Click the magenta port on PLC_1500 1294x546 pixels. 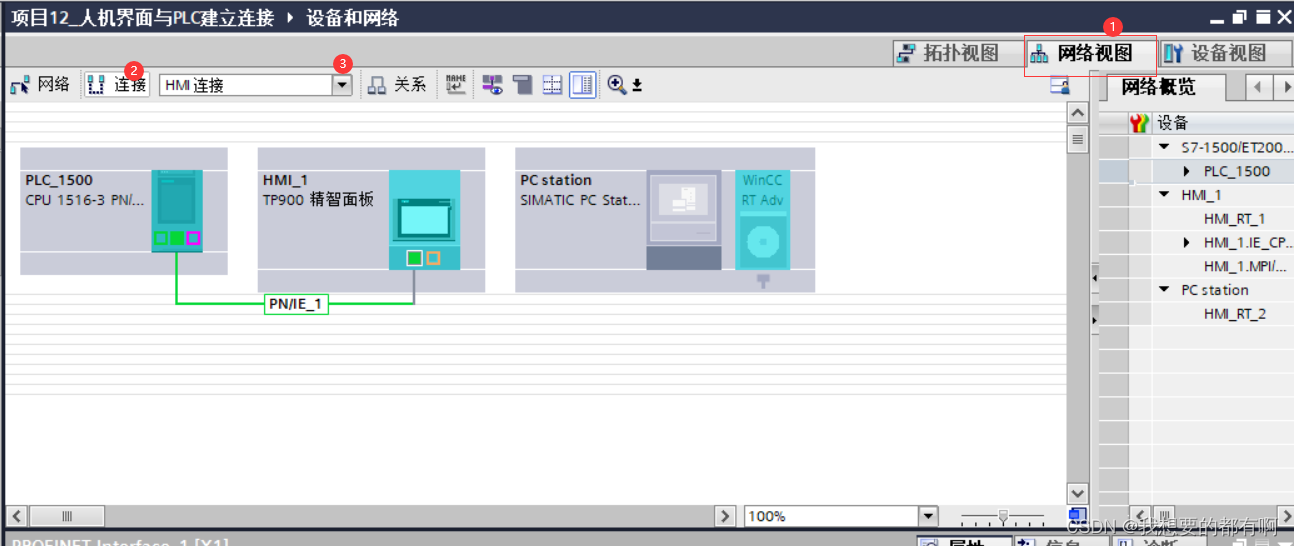pos(193,238)
